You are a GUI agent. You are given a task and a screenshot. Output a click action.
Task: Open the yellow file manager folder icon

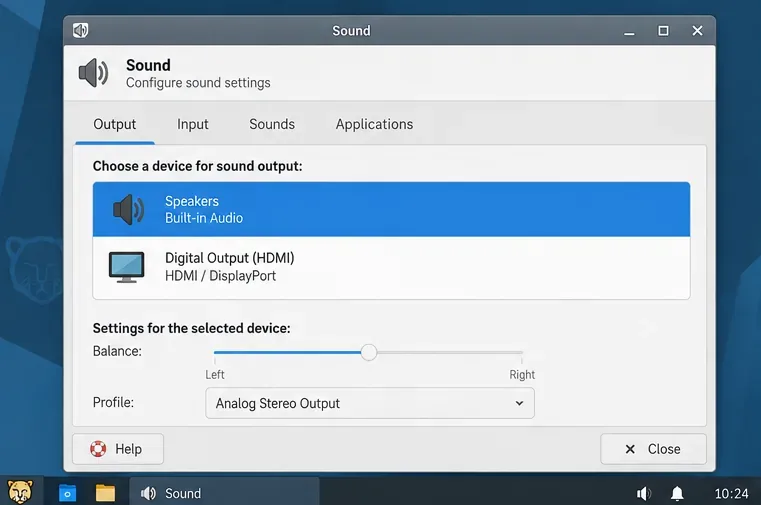point(105,493)
